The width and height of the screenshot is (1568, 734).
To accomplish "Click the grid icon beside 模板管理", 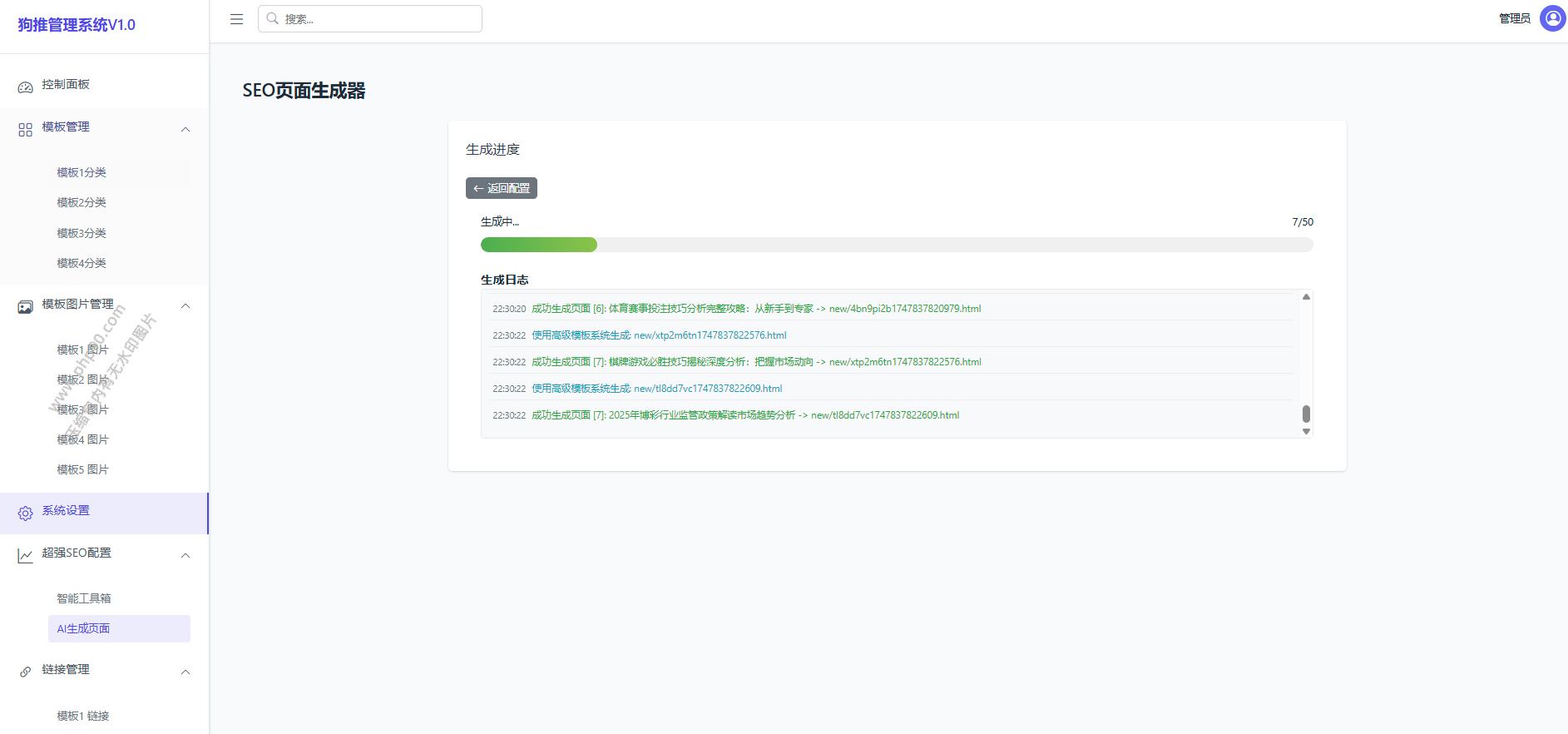I will [25, 130].
